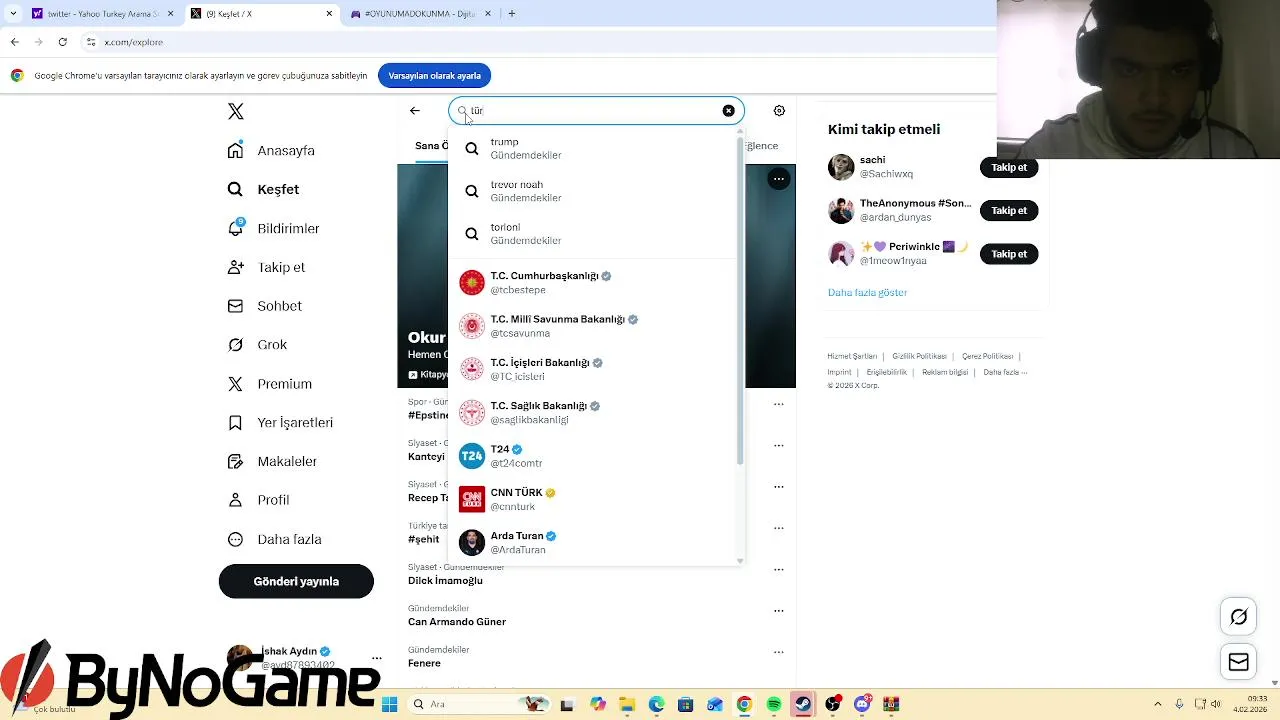The width and height of the screenshot is (1280, 720).
Task: Open more options for Kantçyi trend
Action: point(779,445)
